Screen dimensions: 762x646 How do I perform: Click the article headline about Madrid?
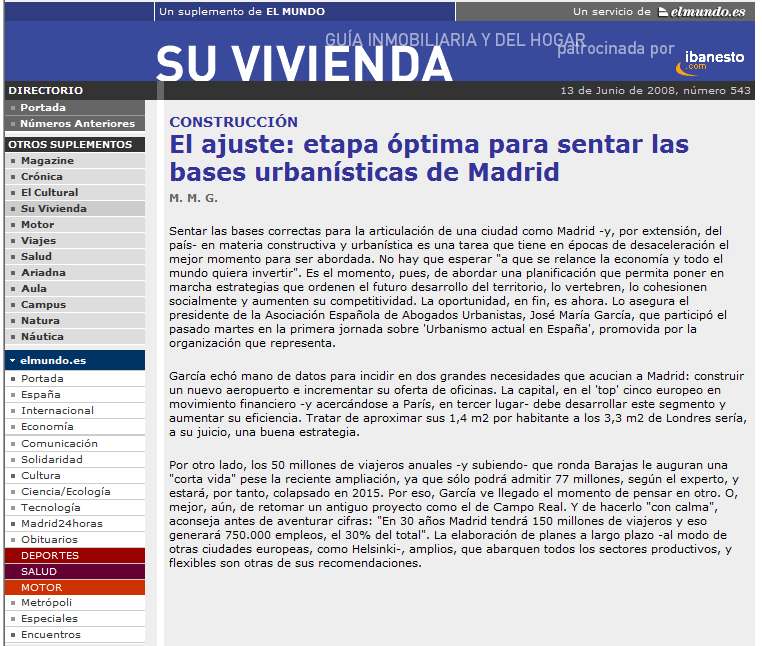point(429,157)
